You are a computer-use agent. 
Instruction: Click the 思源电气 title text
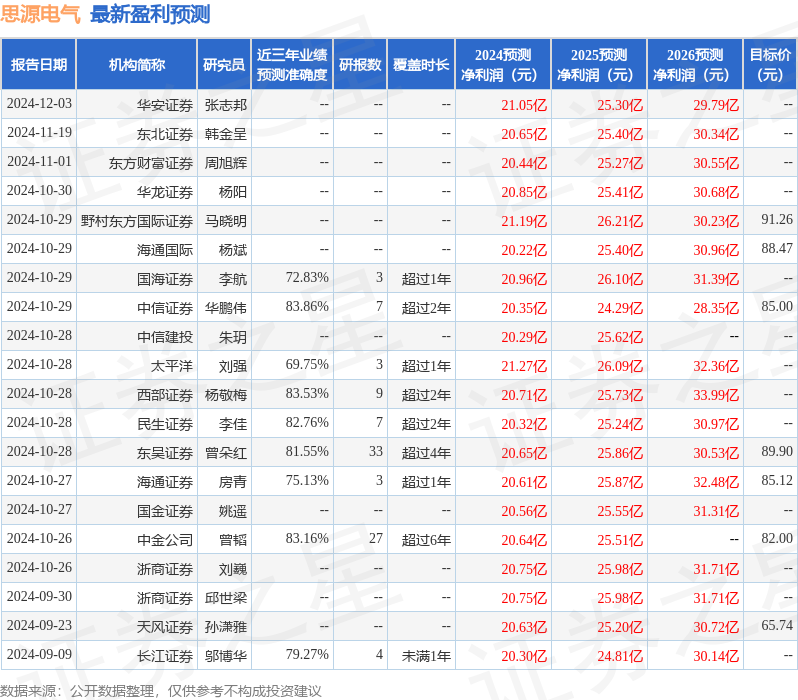pyautogui.click(x=40, y=14)
